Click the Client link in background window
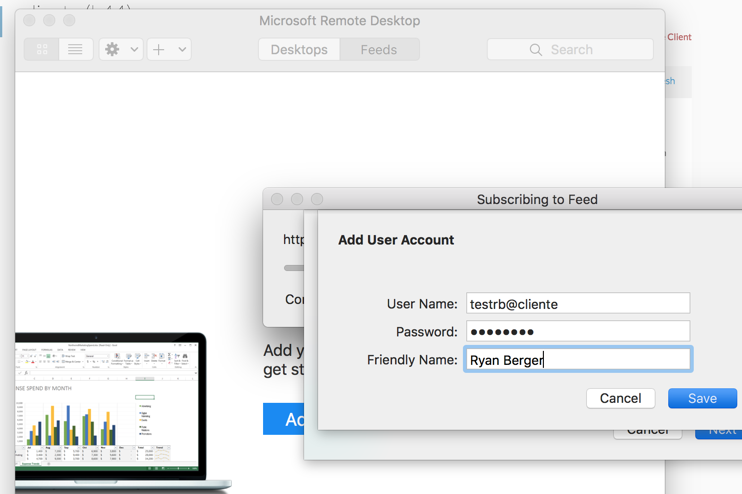This screenshot has width=742, height=494. [x=679, y=37]
